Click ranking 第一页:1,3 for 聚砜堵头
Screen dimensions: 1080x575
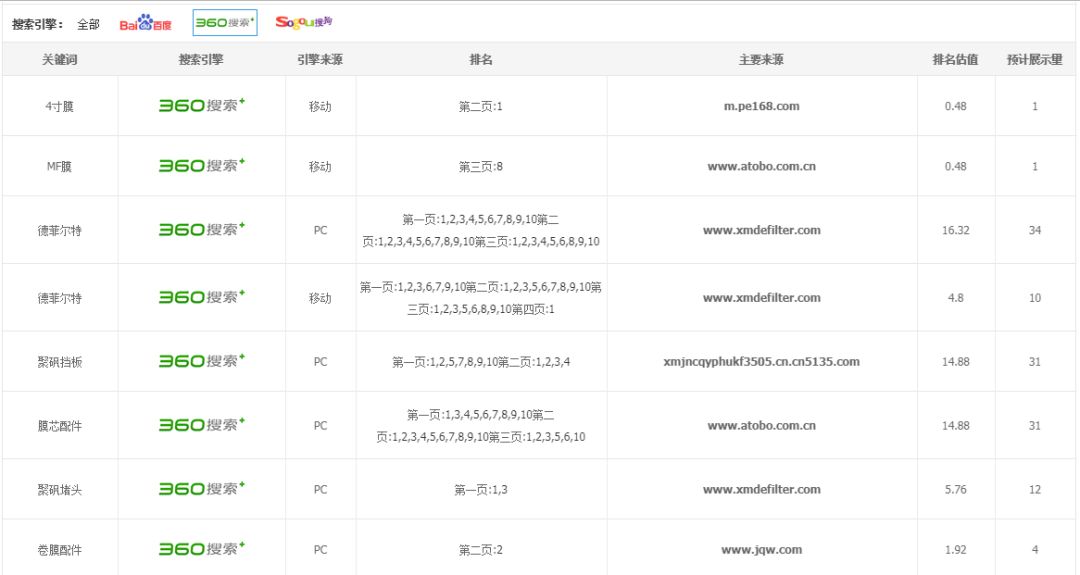pyautogui.click(x=481, y=490)
